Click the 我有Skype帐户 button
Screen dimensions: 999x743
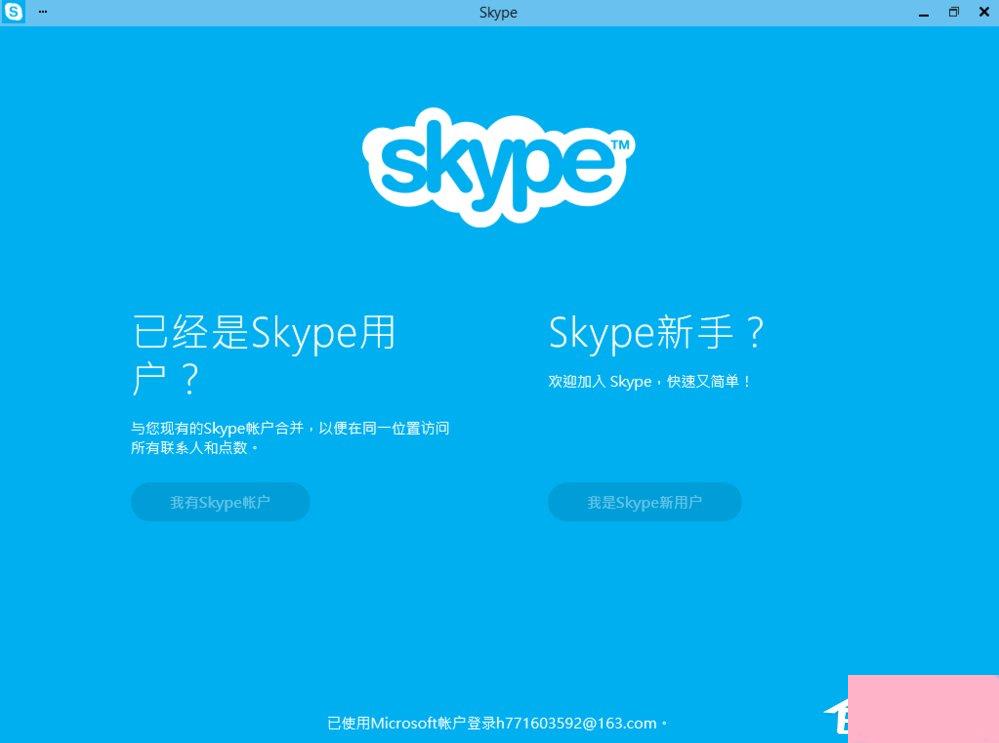(x=220, y=502)
